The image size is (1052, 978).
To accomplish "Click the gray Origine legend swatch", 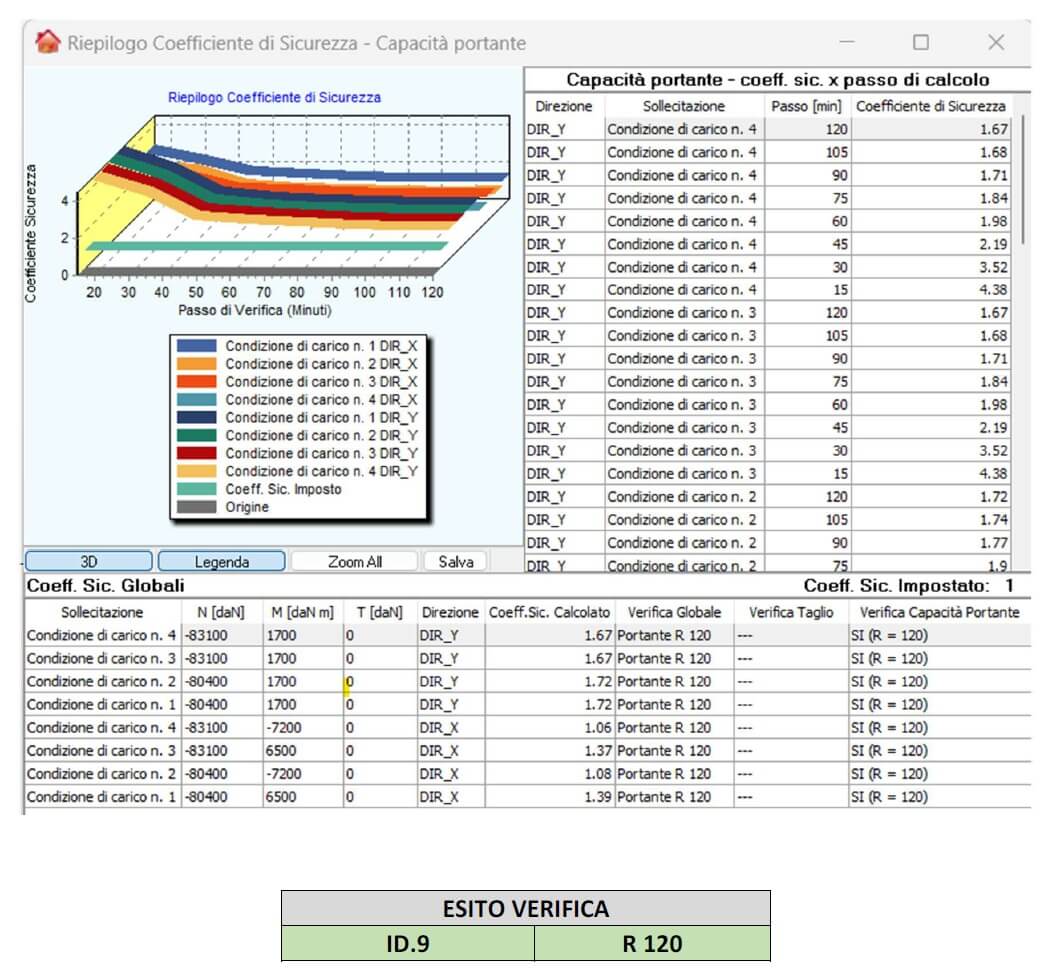I will point(197,507).
